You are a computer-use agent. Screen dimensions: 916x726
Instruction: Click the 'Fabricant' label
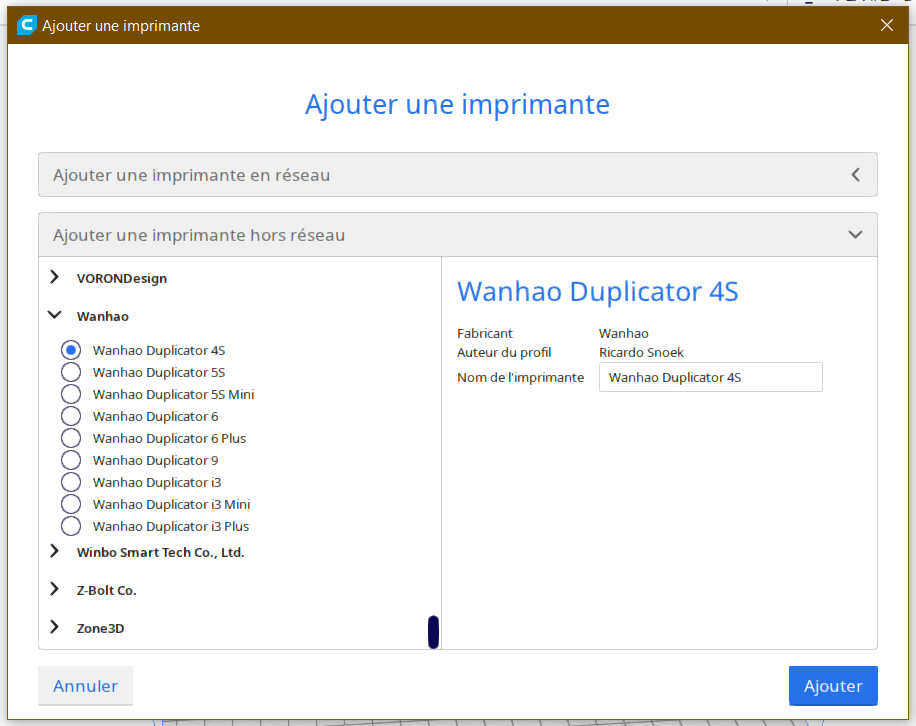coord(485,334)
